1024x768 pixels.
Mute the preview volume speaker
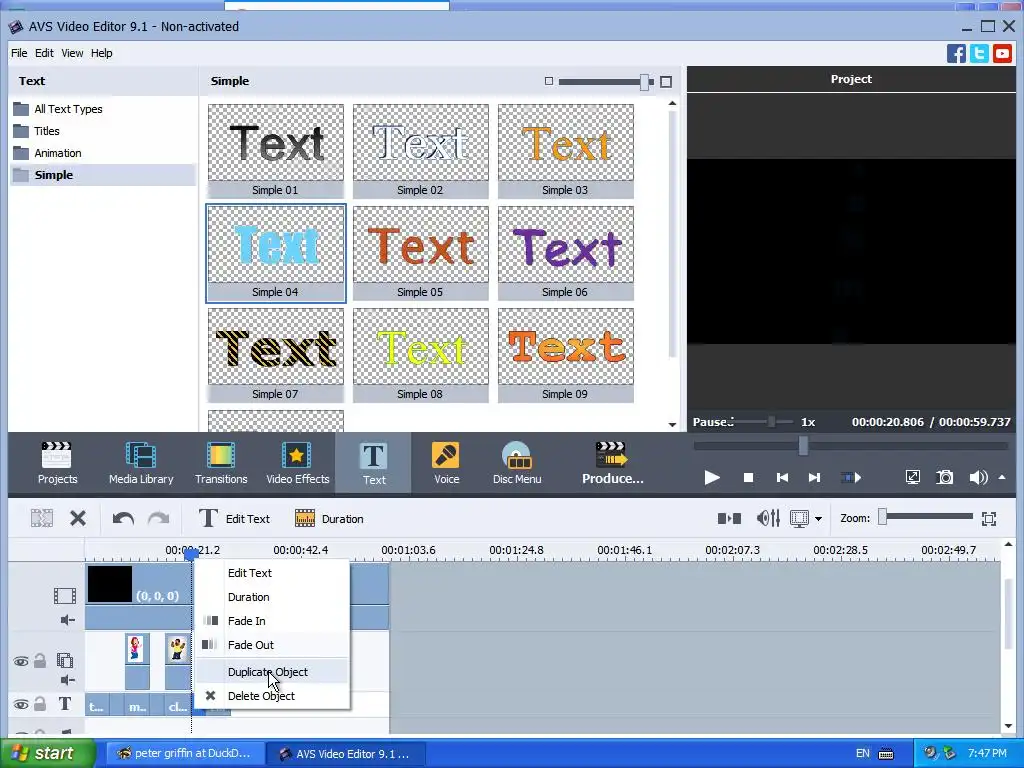pyautogui.click(x=978, y=477)
